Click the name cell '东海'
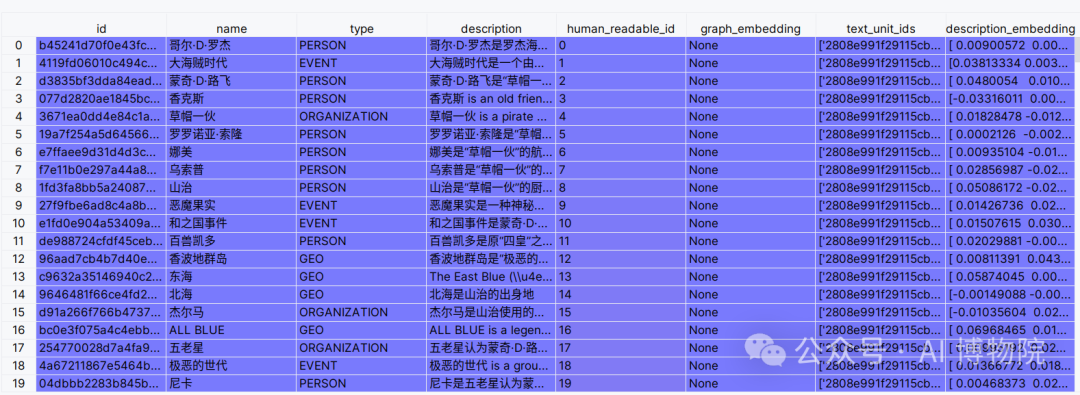 click(231, 276)
